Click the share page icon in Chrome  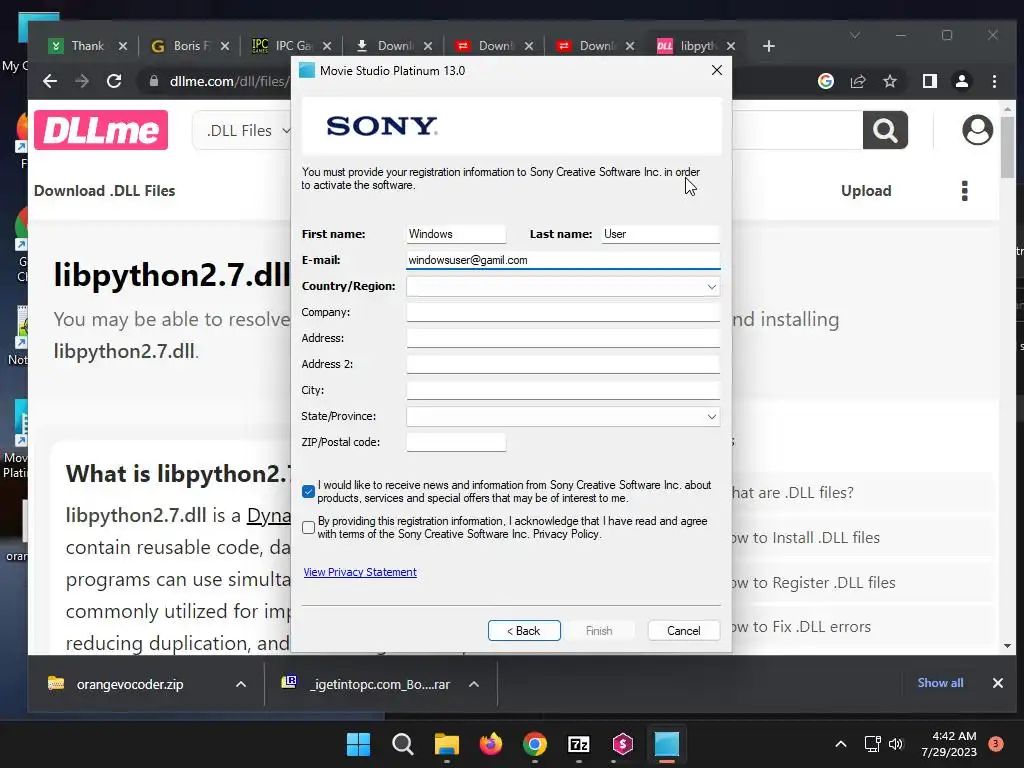(x=857, y=81)
